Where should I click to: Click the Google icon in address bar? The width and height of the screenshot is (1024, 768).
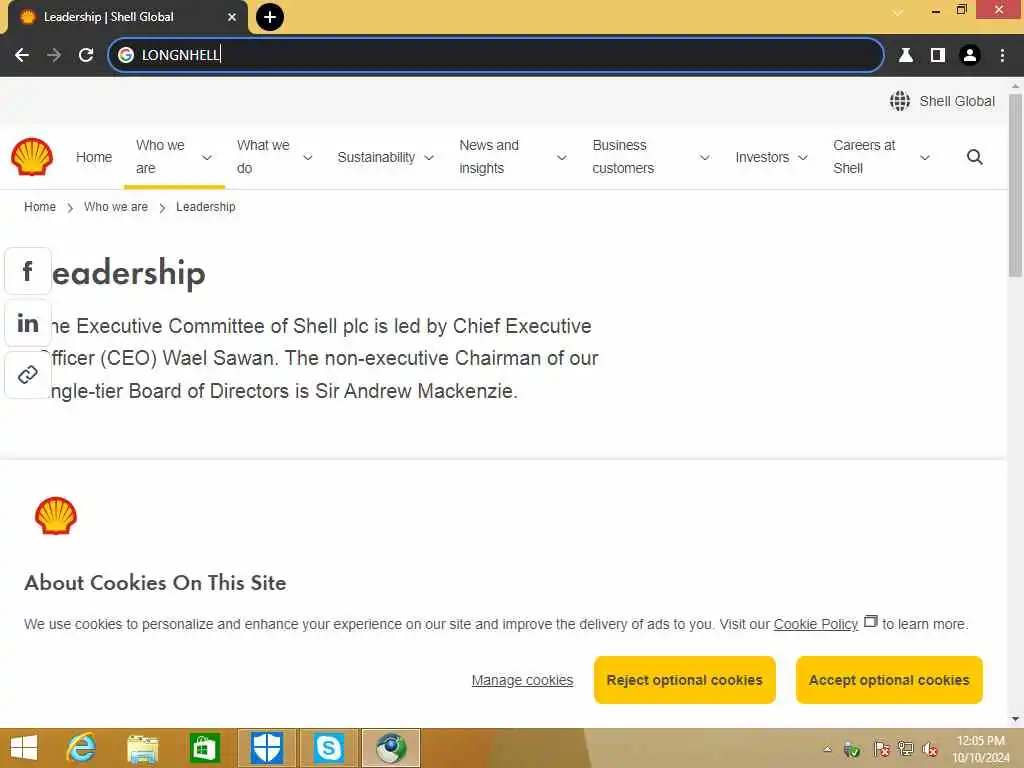125,55
